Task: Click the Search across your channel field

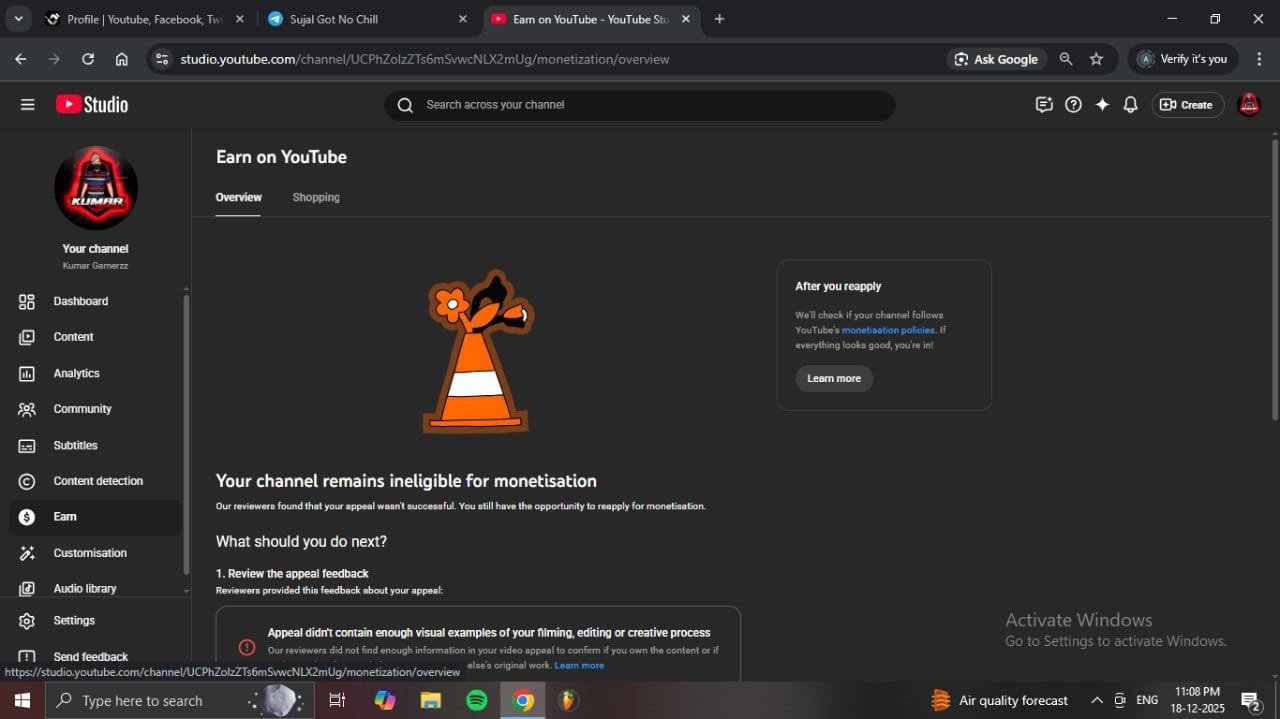Action: pos(640,105)
